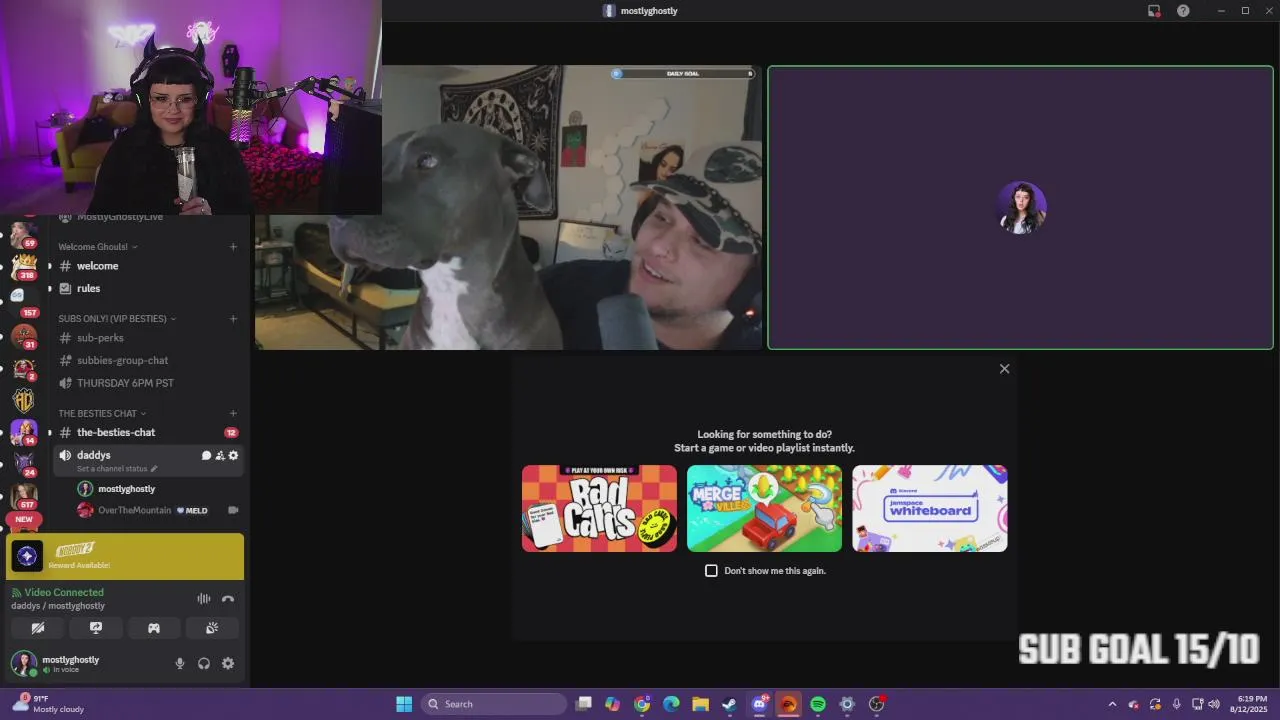The height and width of the screenshot is (720, 1280).
Task: Open the subbies-group-chat channel
Action: (148, 360)
